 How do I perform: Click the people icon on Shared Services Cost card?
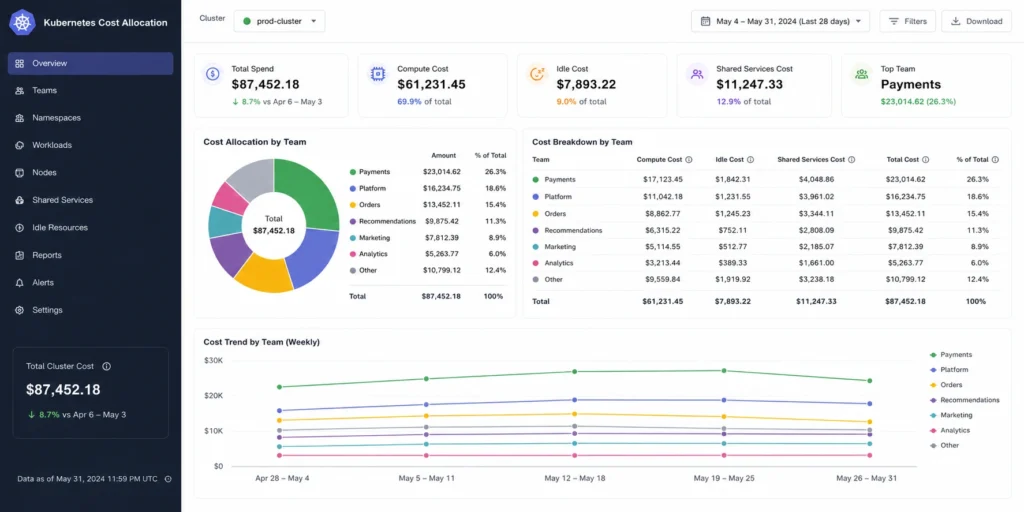[x=697, y=74]
